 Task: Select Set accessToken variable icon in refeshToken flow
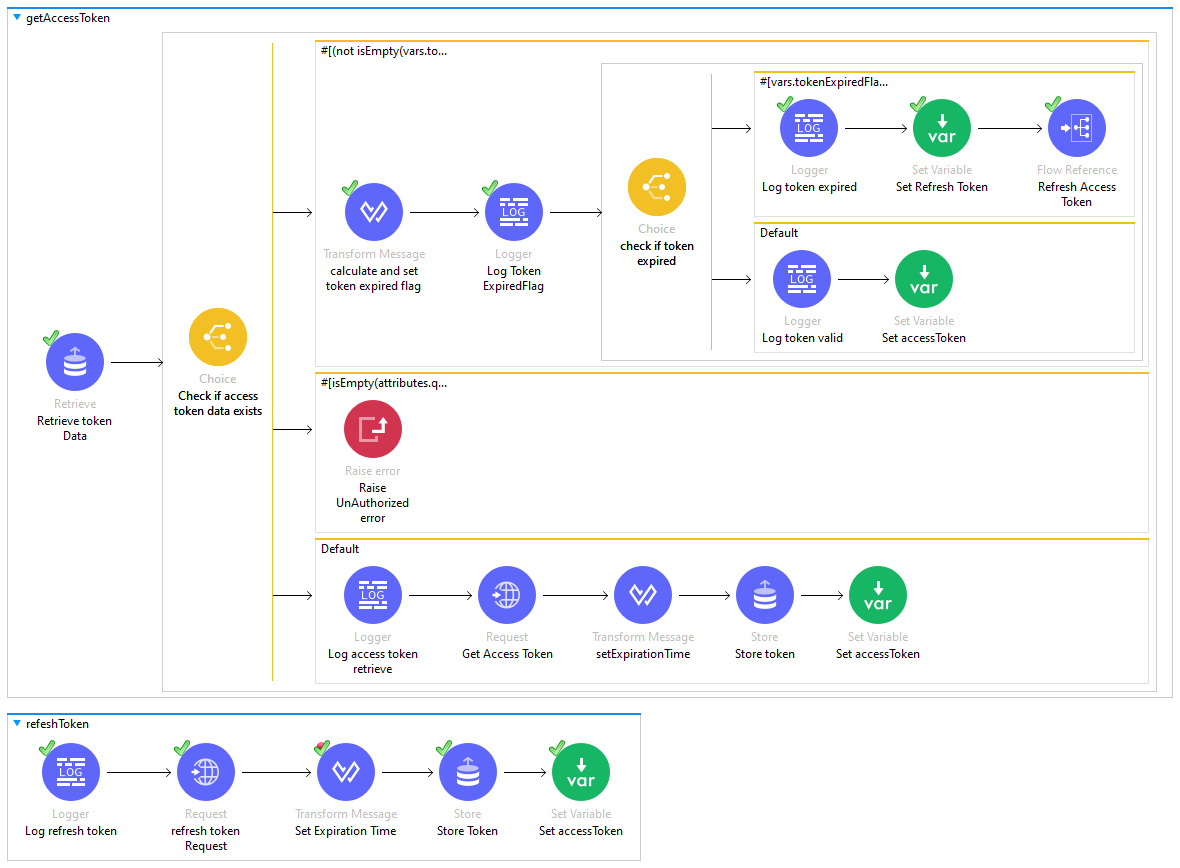click(x=580, y=772)
